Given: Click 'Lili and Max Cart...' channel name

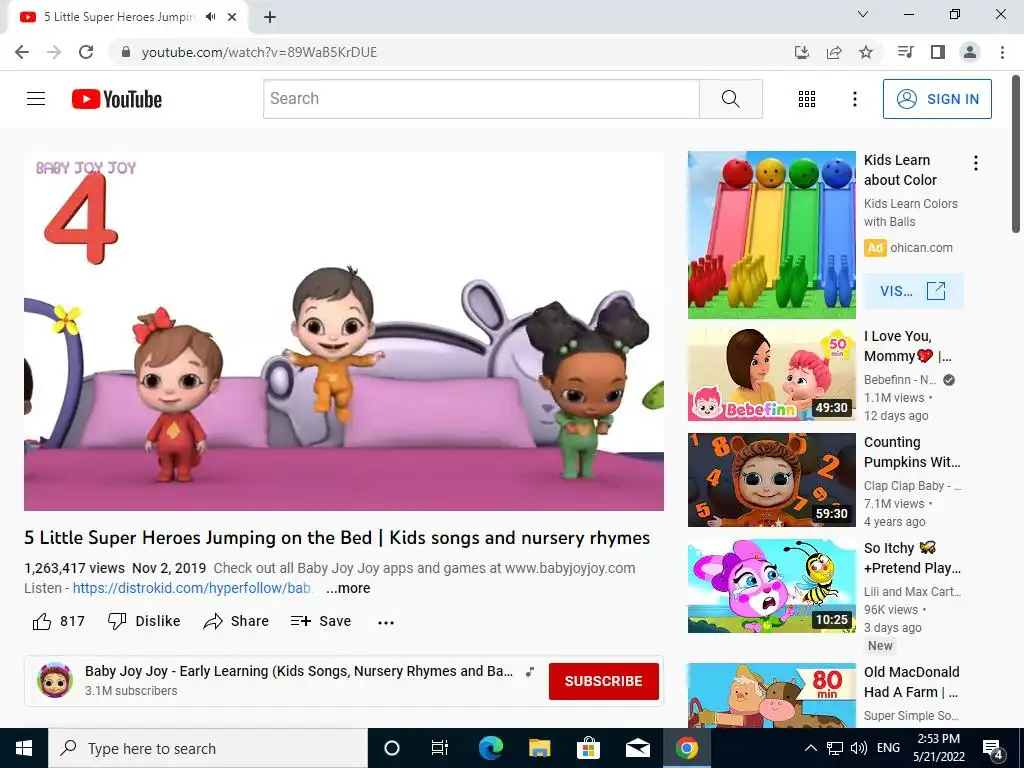Looking at the screenshot, I should pos(912,591).
